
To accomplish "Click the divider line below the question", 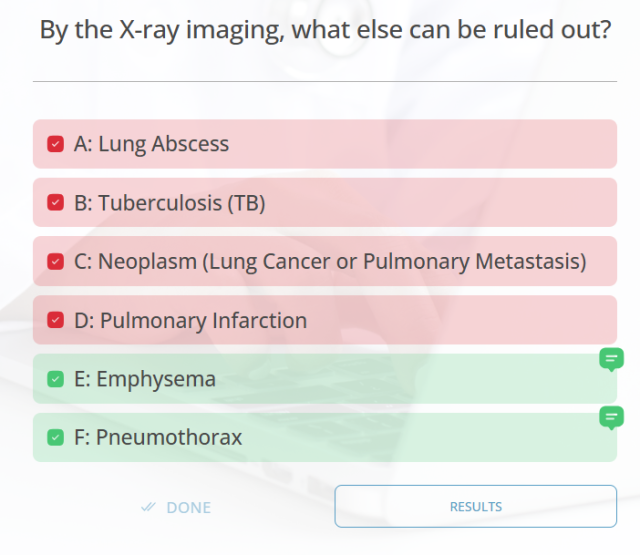I will [x=325, y=81].
